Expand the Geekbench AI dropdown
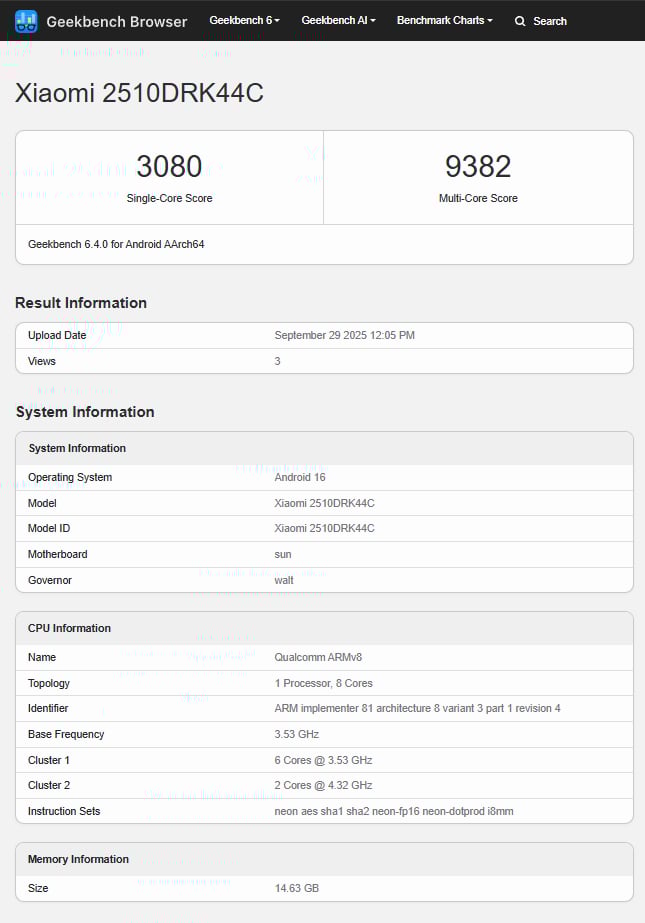The height and width of the screenshot is (923, 645). (x=338, y=20)
